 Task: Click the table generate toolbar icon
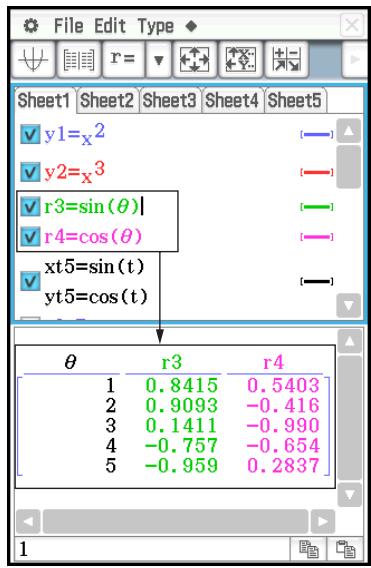click(79, 59)
